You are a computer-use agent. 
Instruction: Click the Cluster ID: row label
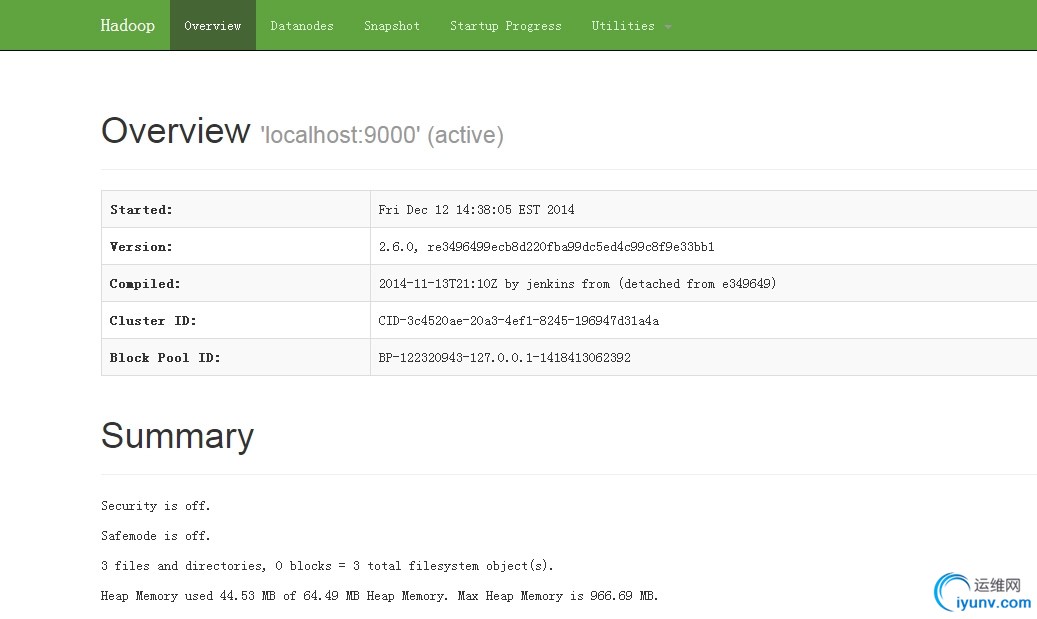[153, 321]
